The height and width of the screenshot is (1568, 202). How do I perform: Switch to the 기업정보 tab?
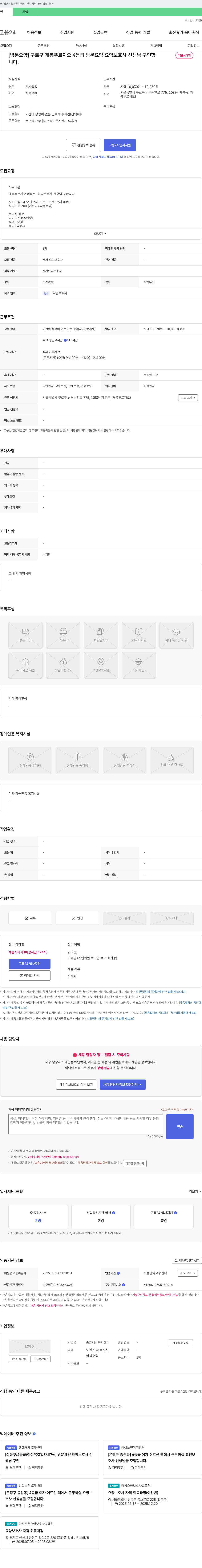point(194,46)
